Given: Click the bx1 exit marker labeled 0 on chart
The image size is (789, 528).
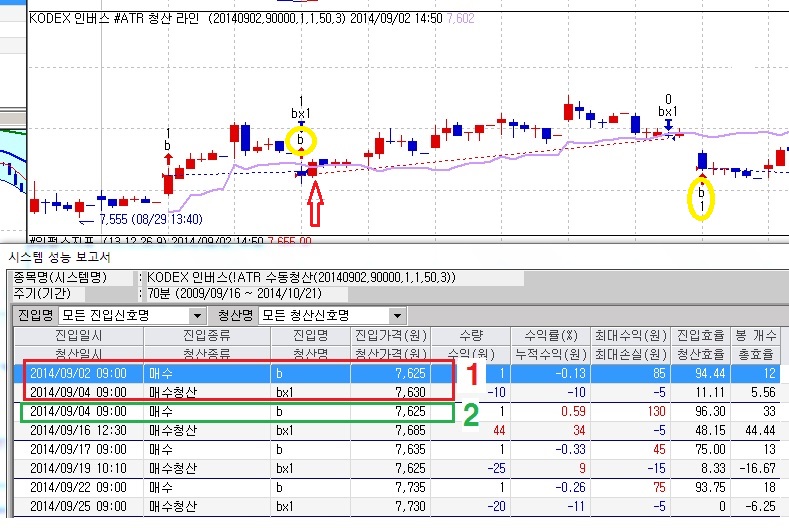Looking at the screenshot, I should pos(668,111).
